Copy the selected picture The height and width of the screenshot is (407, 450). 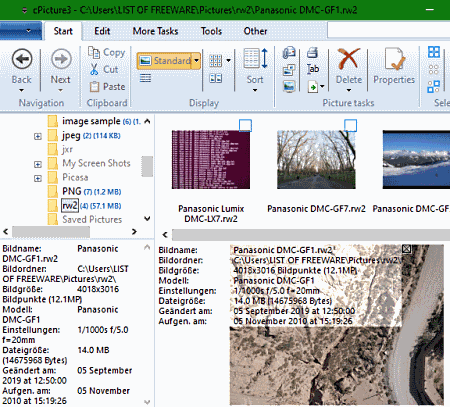(x=106, y=52)
